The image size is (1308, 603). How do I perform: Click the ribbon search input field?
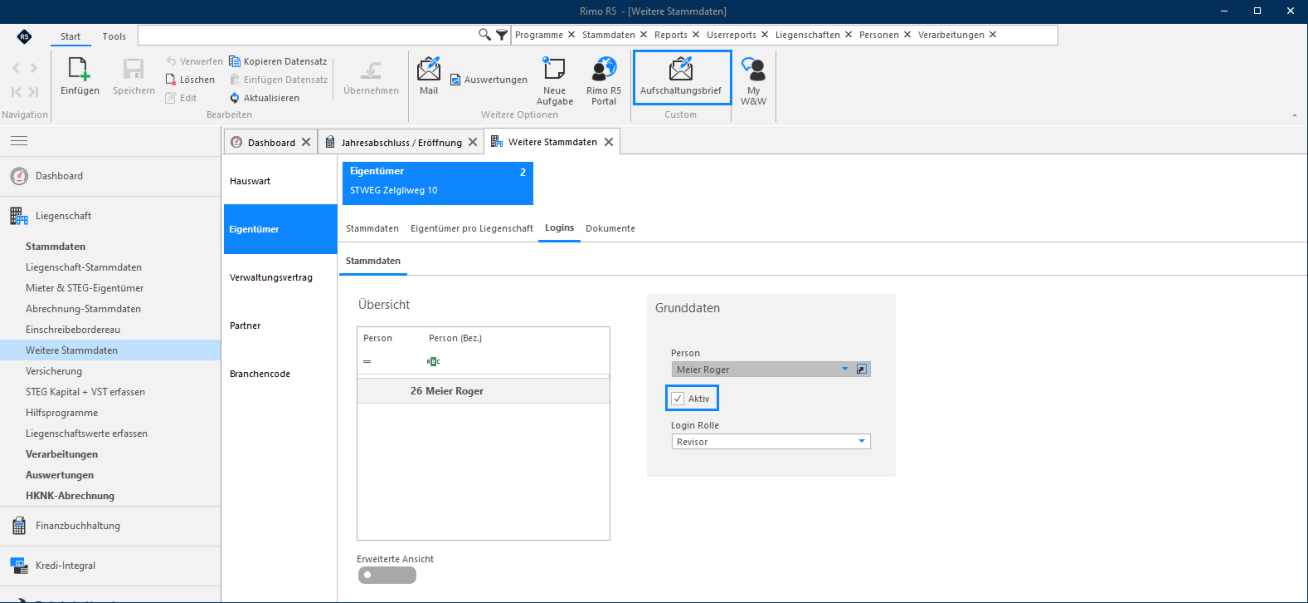308,34
